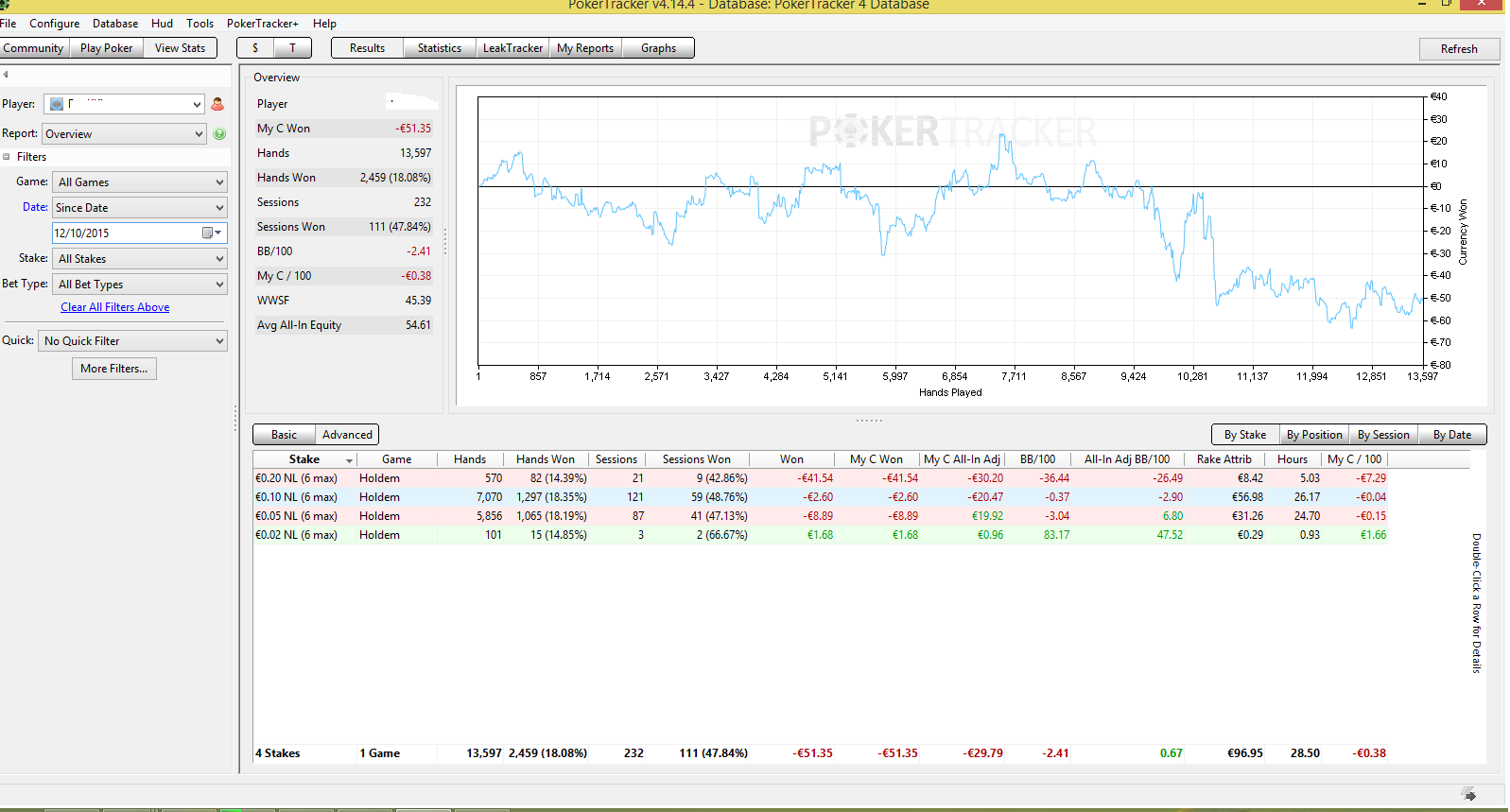Click the green help icon next to Report

pos(219,134)
